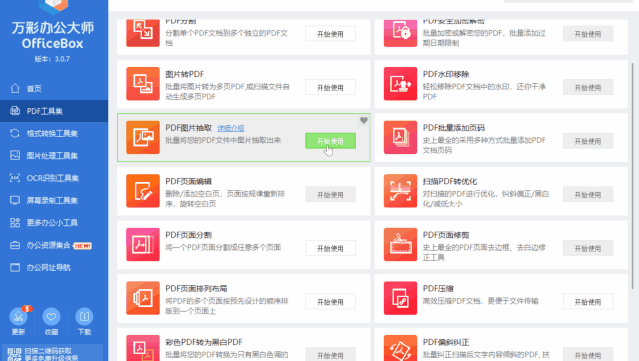Click 开始使用 for PDF水印移除
Image resolution: width=639 pixels, height=361 pixels.
tap(588, 88)
